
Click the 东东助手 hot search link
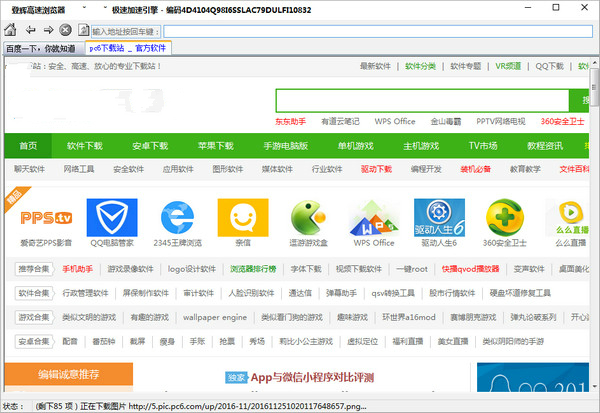click(x=290, y=122)
